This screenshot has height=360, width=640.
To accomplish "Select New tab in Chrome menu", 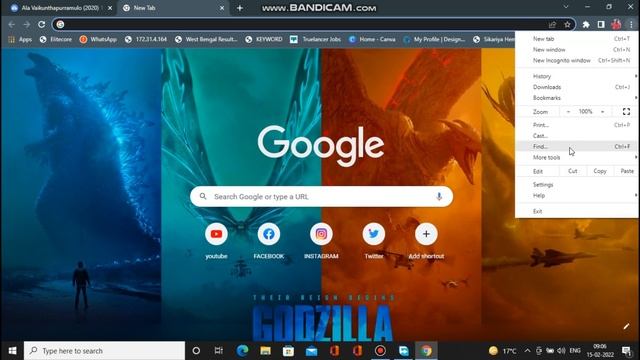I will click(x=576, y=39).
